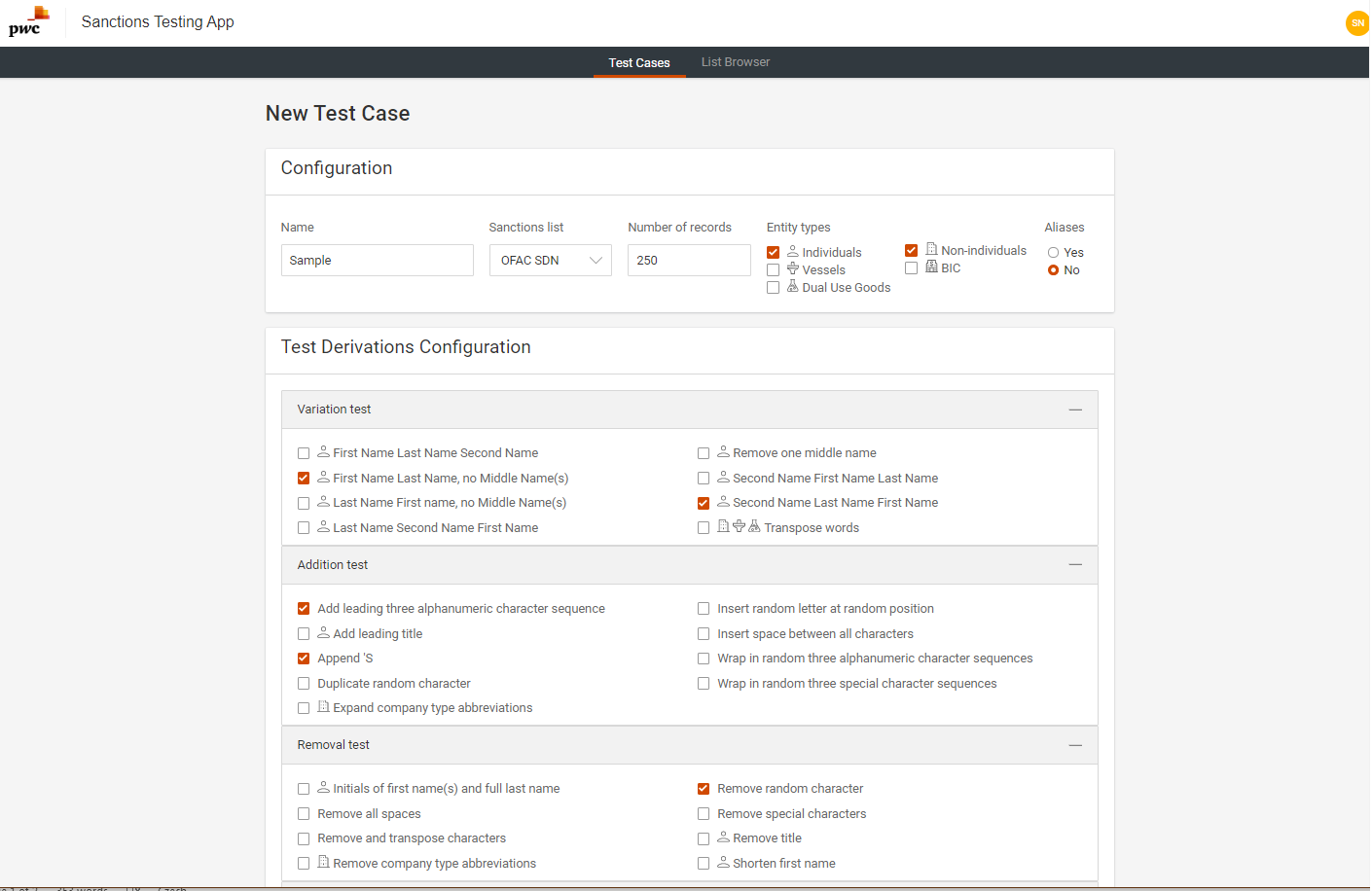Screen dimensions: 1372x891
Task: Click the document icon beside Expand company type abbreviations
Action: [x=323, y=707]
